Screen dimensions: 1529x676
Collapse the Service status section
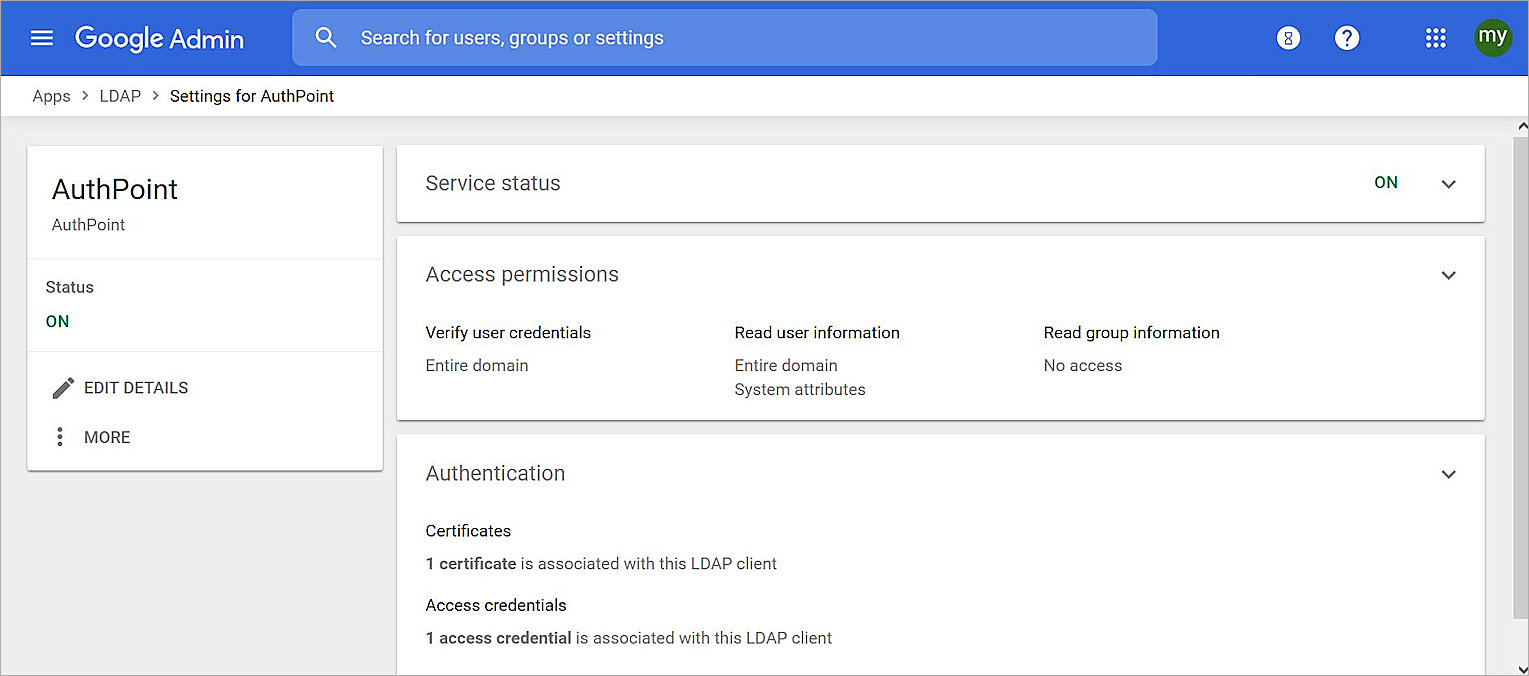point(1448,184)
